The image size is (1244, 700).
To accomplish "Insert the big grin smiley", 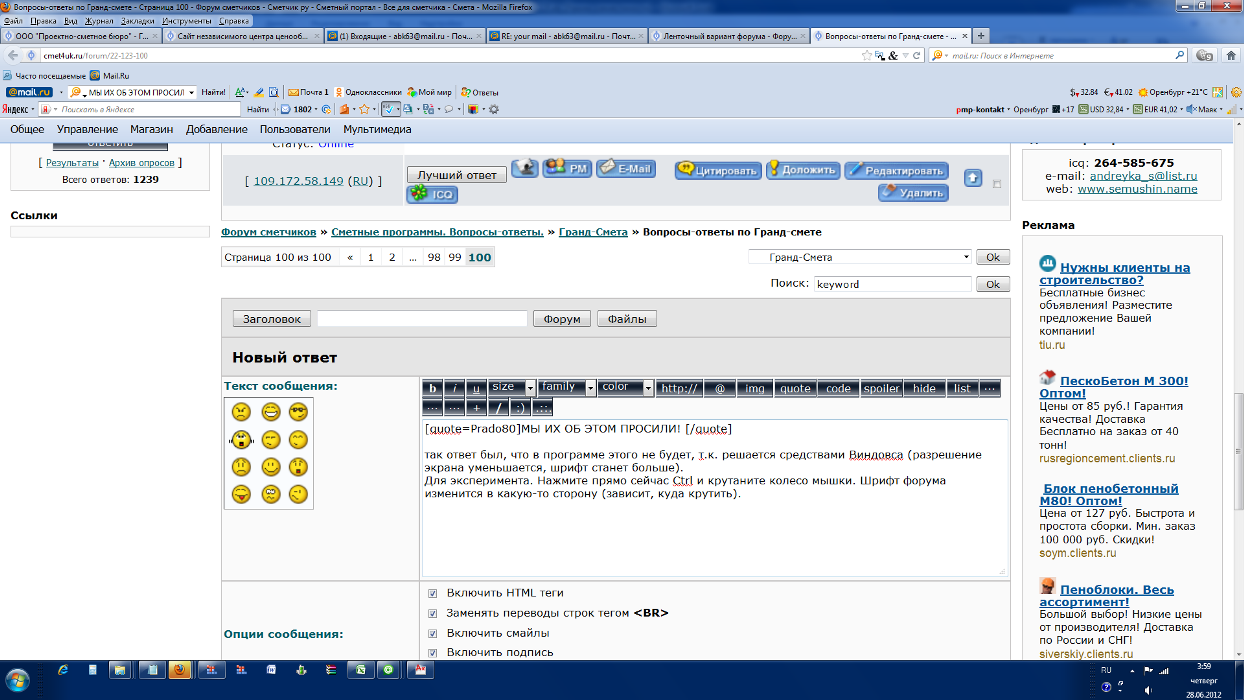I will point(270,412).
